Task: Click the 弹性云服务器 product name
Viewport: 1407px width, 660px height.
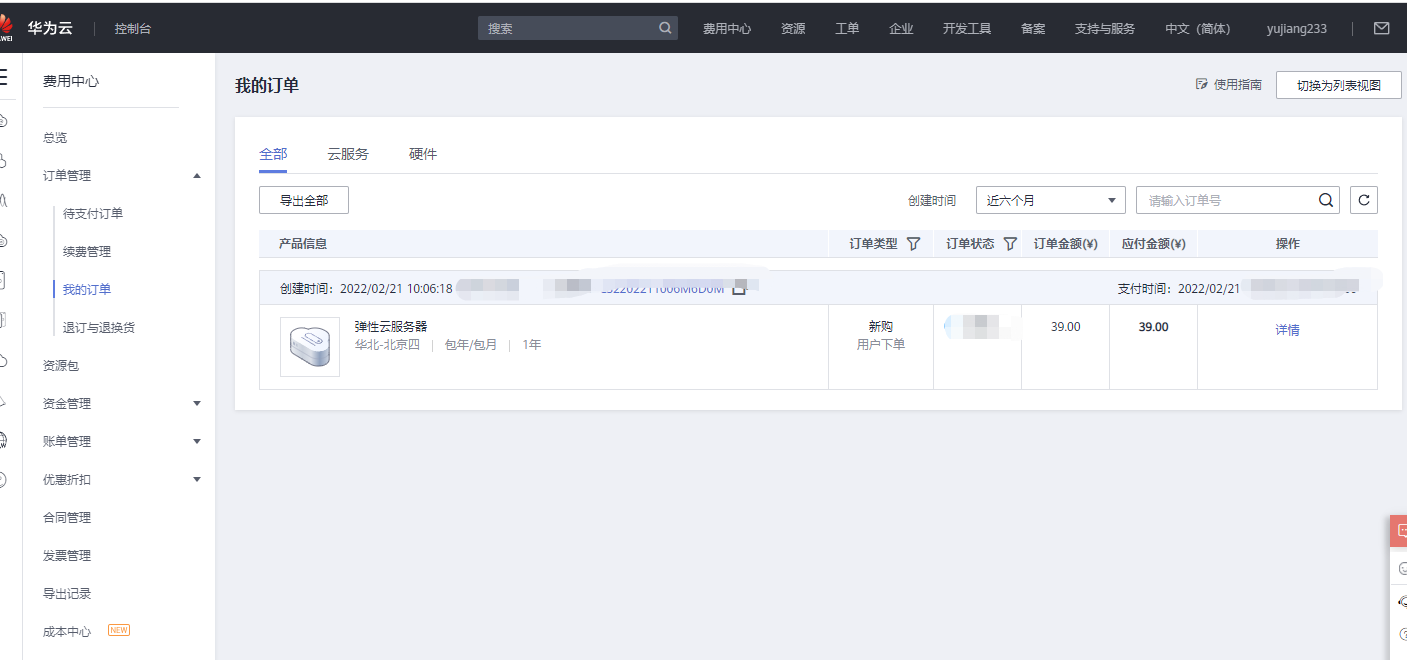Action: point(391,327)
